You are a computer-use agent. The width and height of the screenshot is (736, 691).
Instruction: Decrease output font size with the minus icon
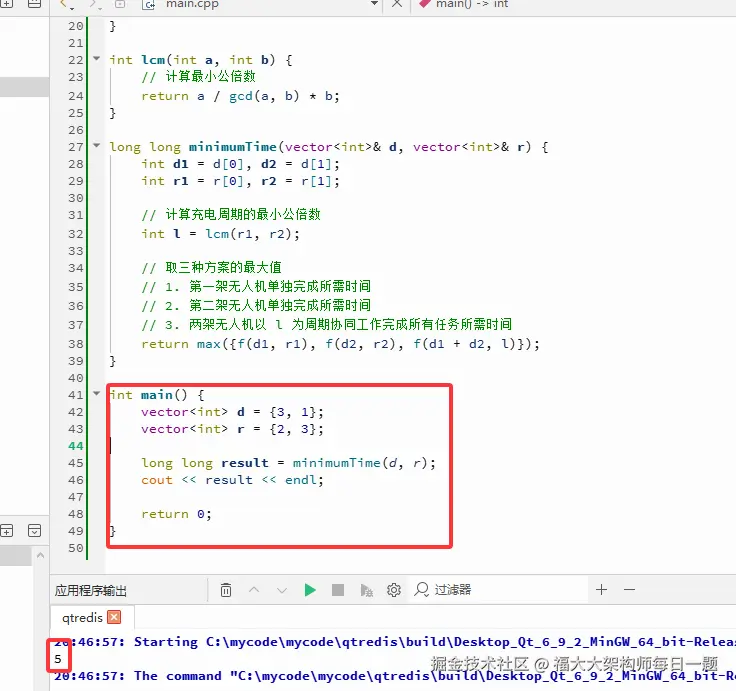629,590
